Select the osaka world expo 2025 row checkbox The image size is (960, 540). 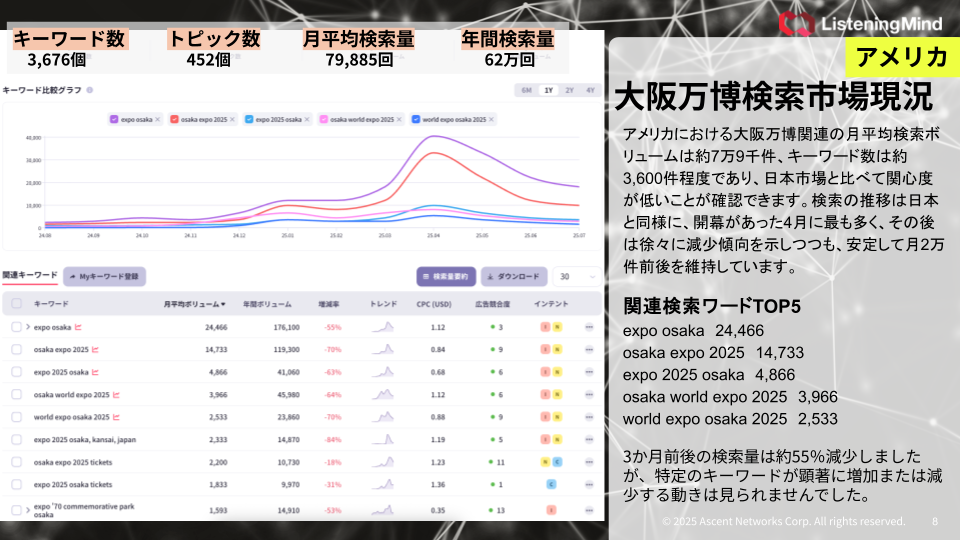[x=16, y=395]
